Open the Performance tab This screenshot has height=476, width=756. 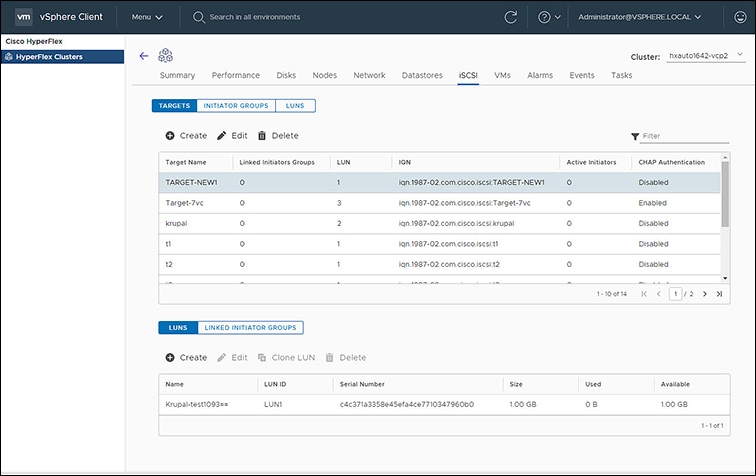[x=235, y=75]
